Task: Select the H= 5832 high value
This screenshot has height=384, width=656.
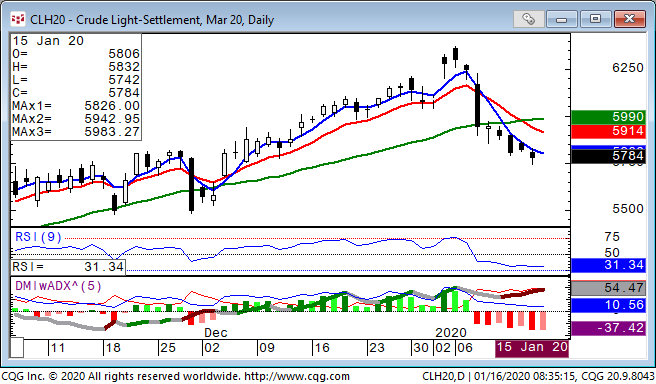Action: (76, 67)
